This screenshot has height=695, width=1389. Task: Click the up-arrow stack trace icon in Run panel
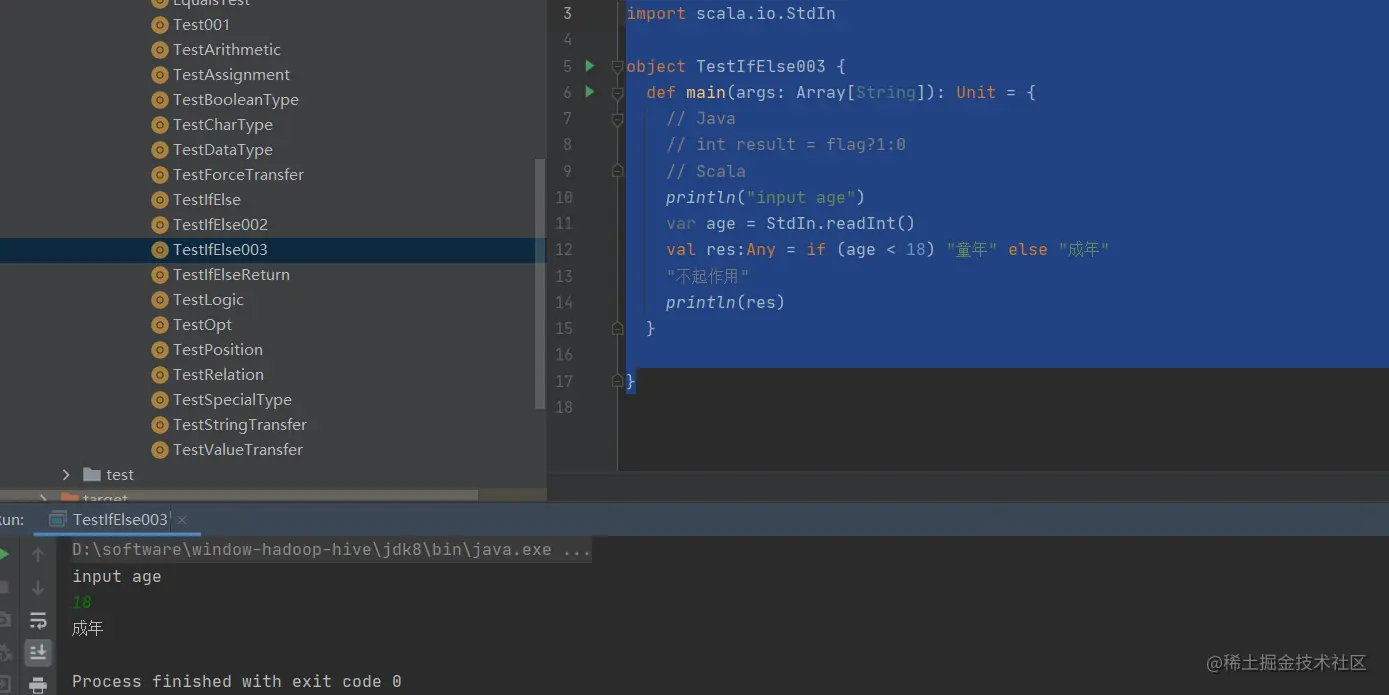[38, 555]
